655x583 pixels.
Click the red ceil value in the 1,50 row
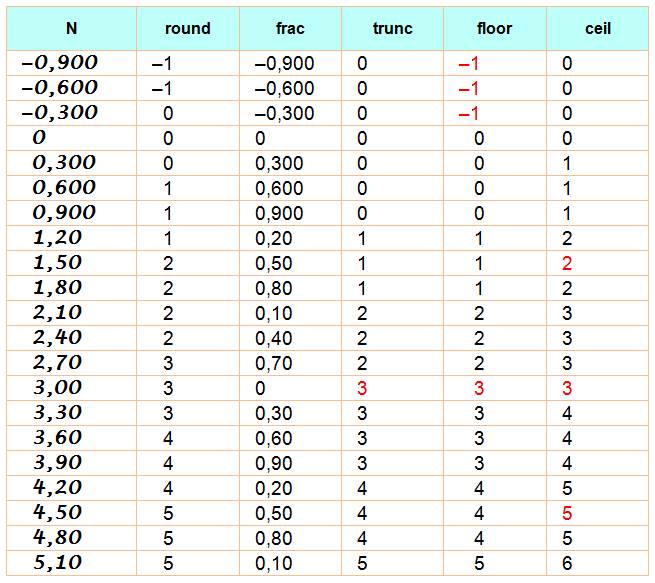567,263
